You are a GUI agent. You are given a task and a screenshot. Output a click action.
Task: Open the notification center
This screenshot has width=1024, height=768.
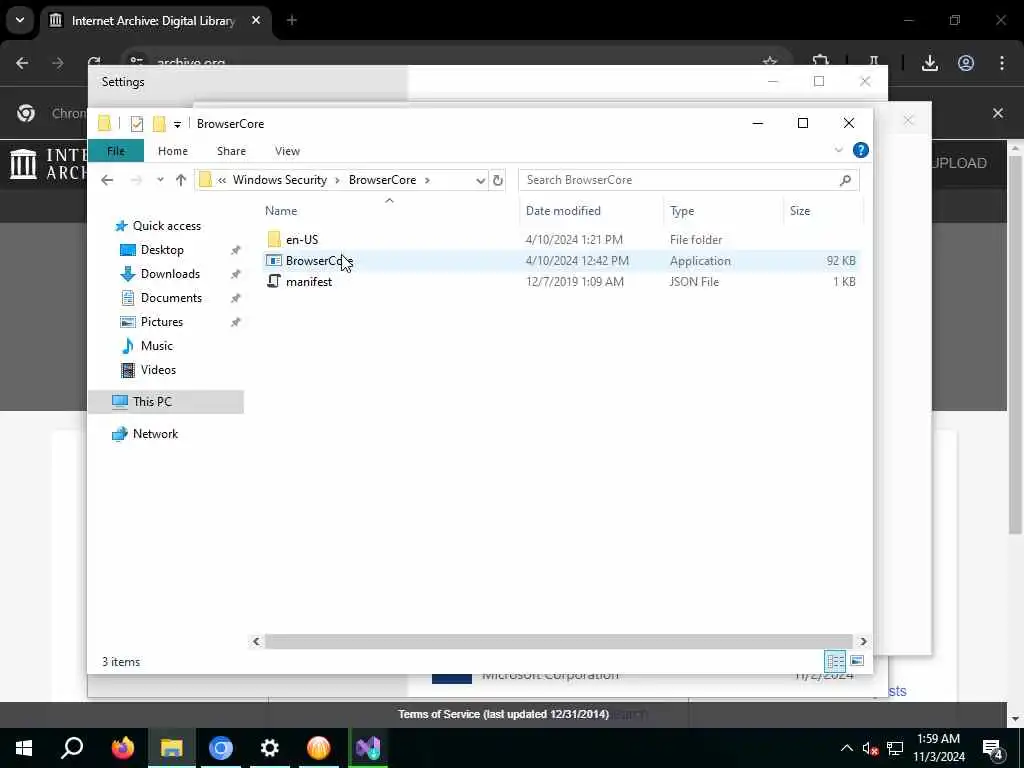coord(992,748)
